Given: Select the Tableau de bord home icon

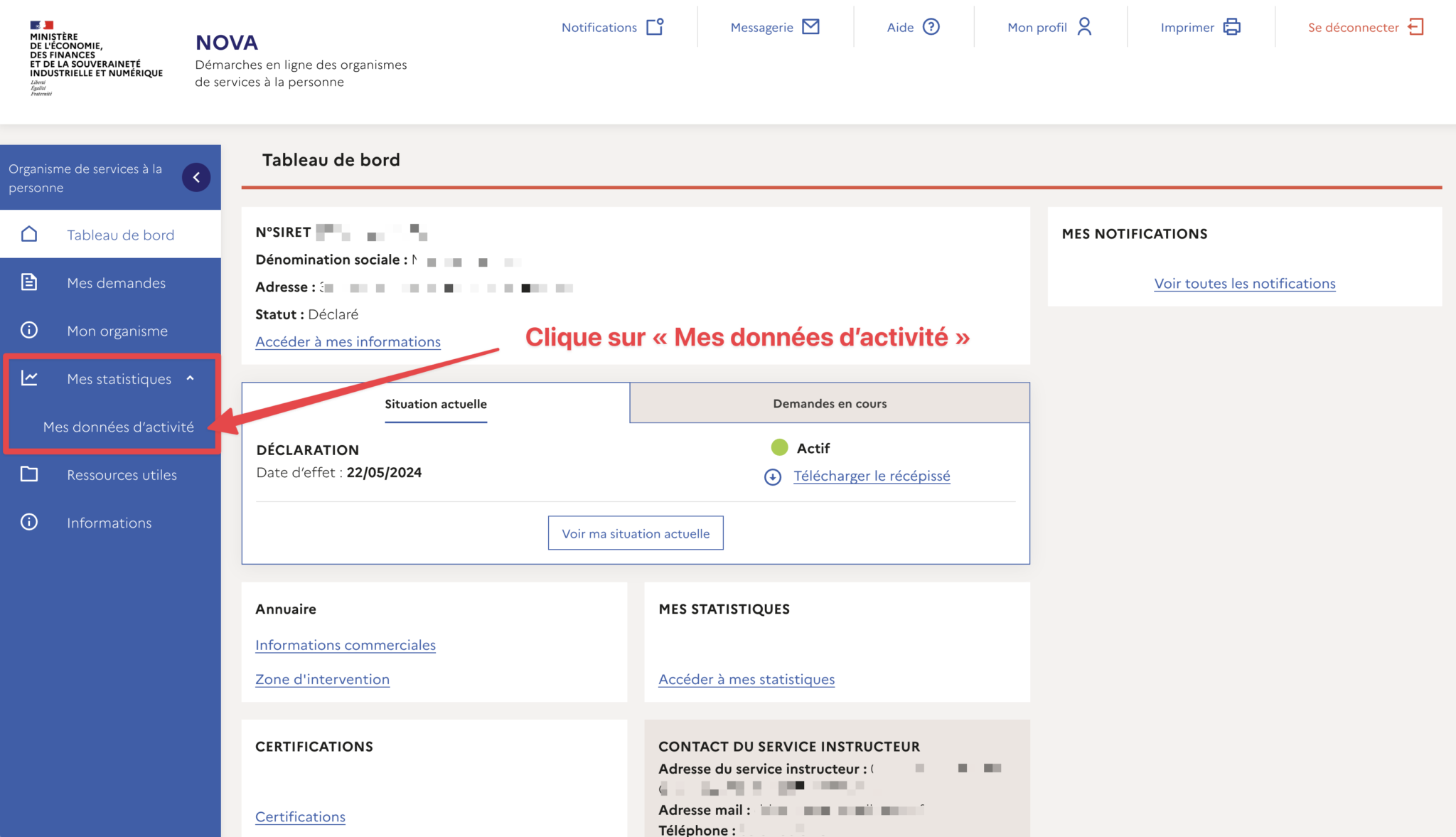Looking at the screenshot, I should 29,234.
